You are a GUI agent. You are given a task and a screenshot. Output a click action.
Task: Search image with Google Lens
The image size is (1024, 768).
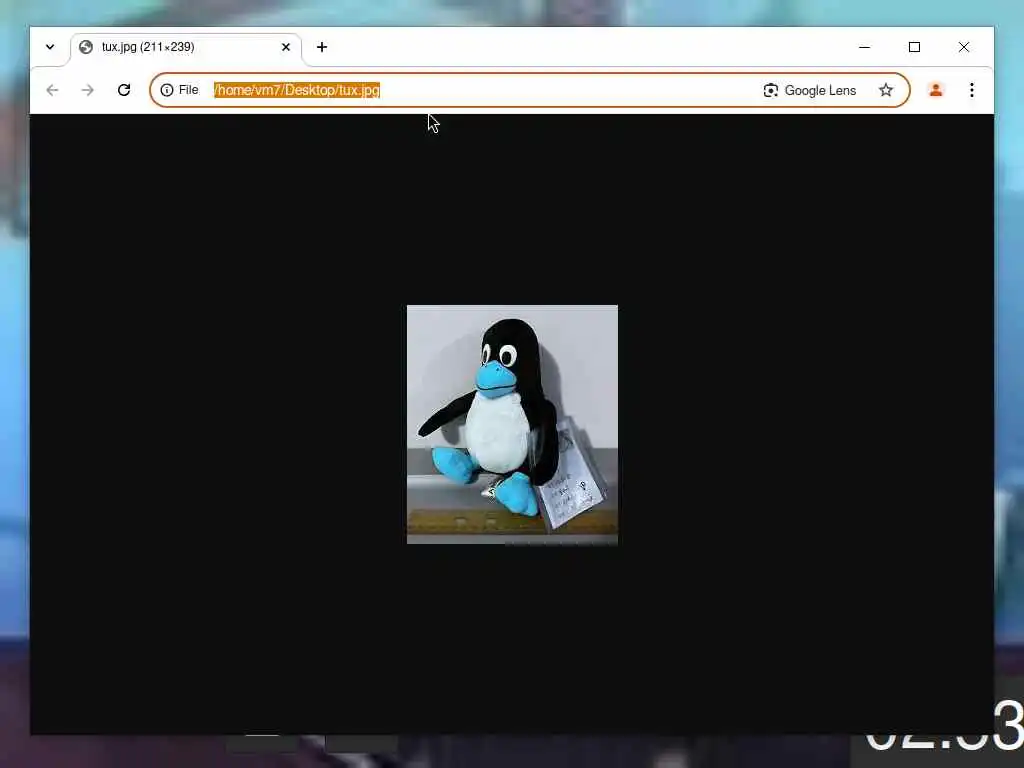pyautogui.click(x=809, y=90)
